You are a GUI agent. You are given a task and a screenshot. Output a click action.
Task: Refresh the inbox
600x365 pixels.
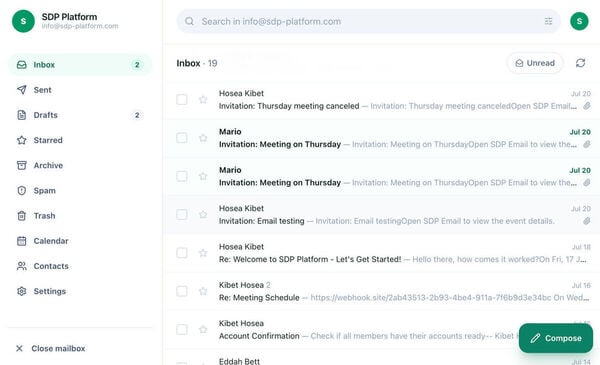580,63
